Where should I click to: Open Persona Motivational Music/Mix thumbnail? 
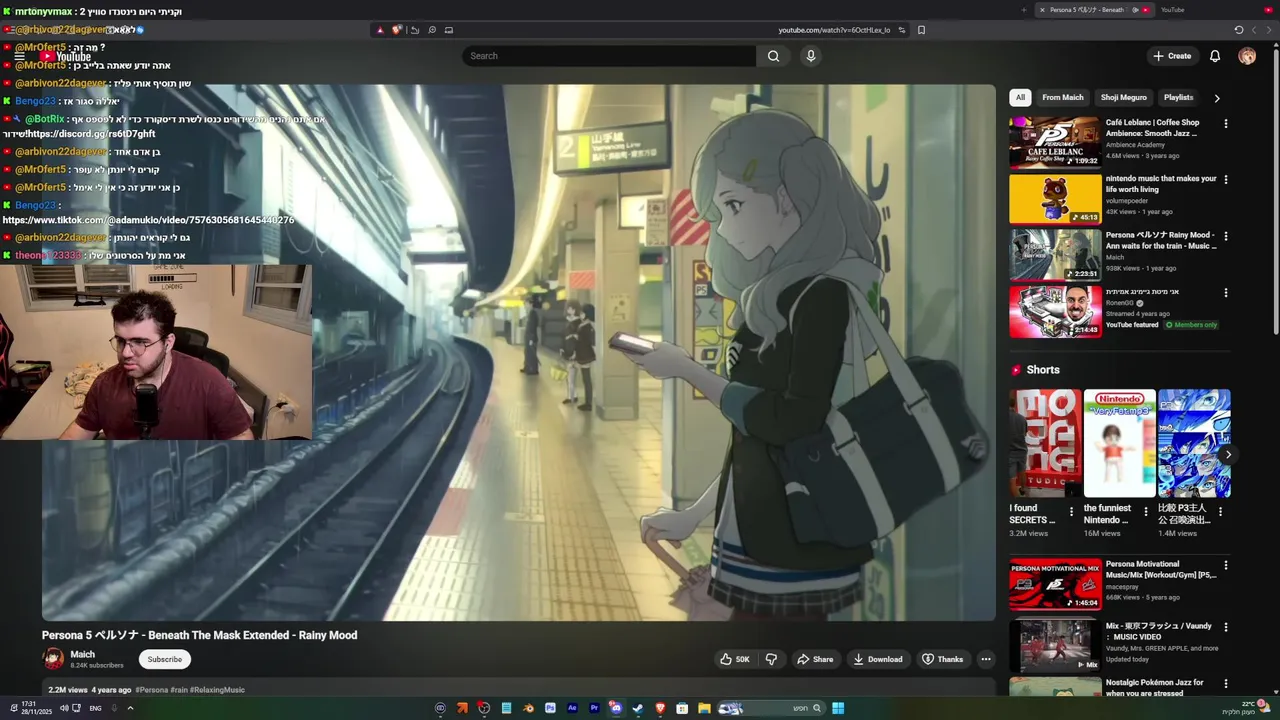[x=1055, y=584]
